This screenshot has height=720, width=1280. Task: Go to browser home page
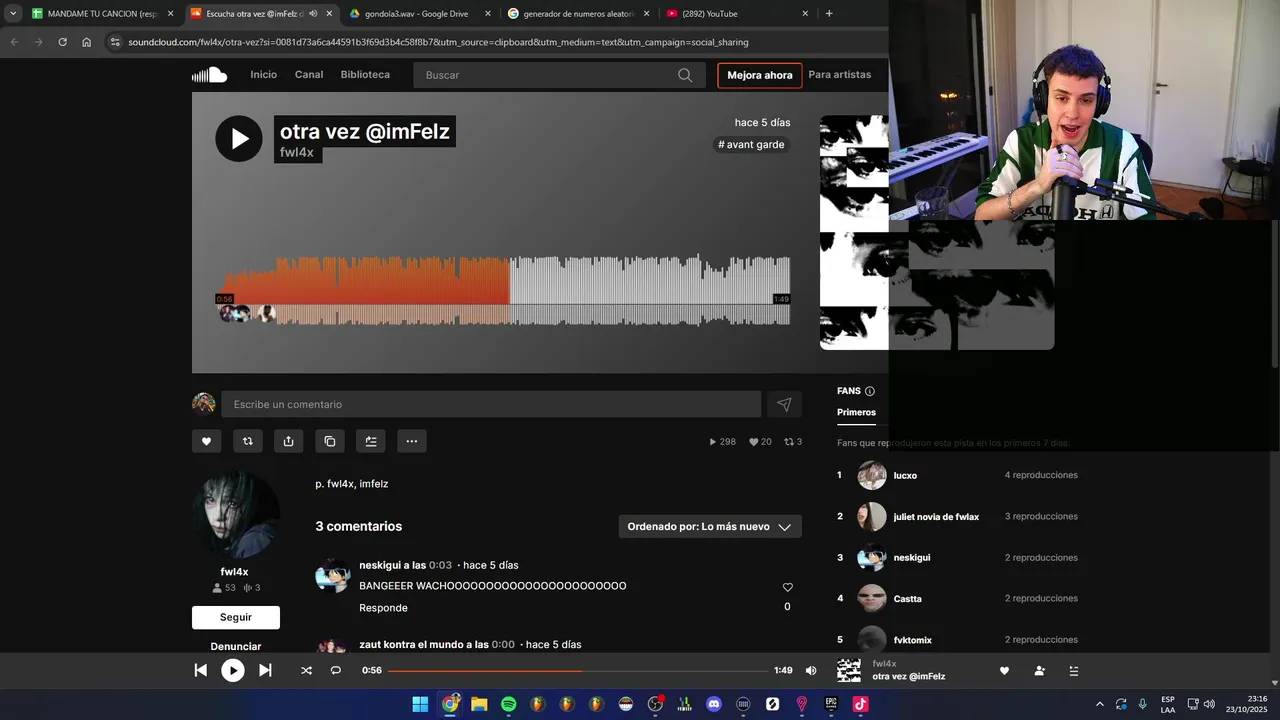(x=87, y=42)
